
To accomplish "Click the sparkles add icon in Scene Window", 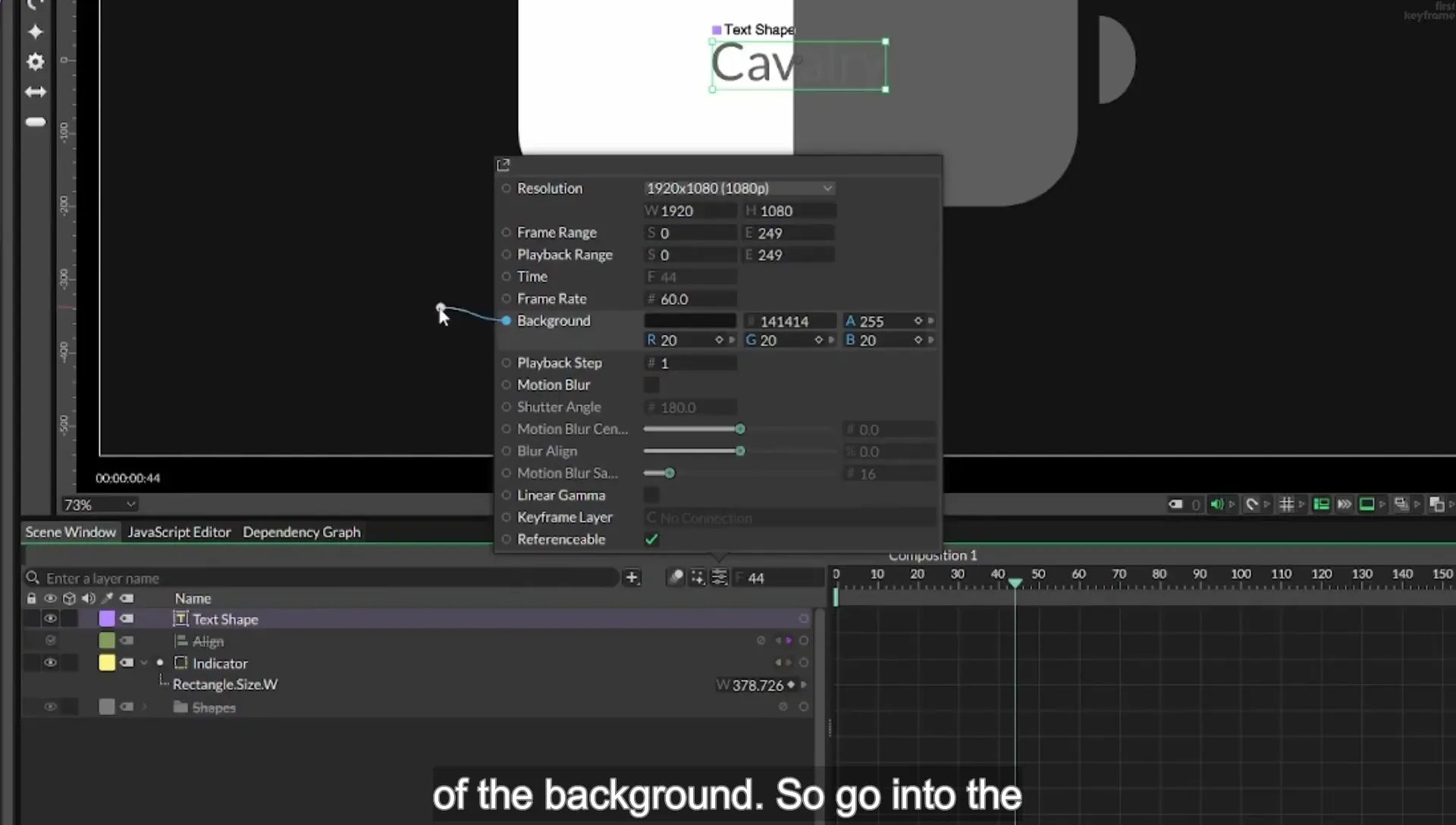I will tap(697, 578).
